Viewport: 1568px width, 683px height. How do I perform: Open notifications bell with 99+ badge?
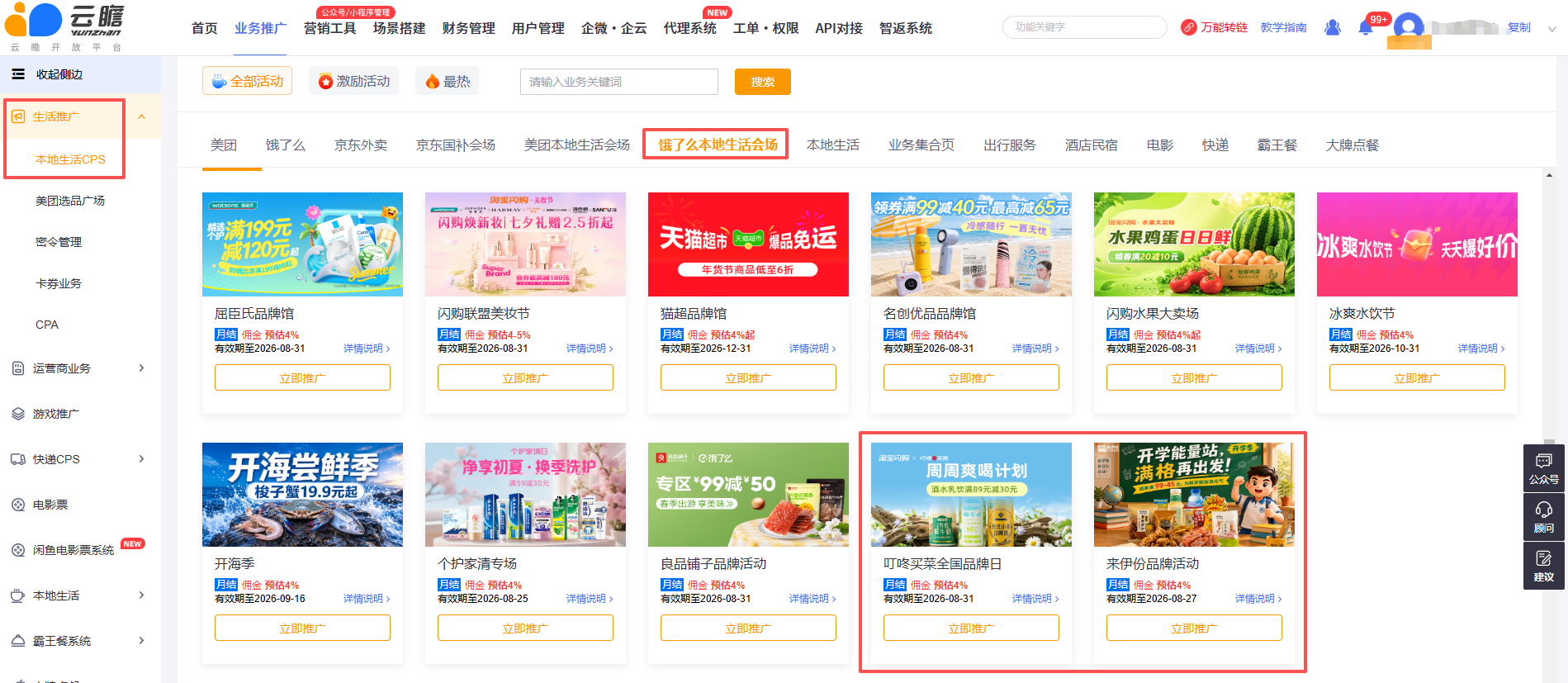coord(1366,27)
